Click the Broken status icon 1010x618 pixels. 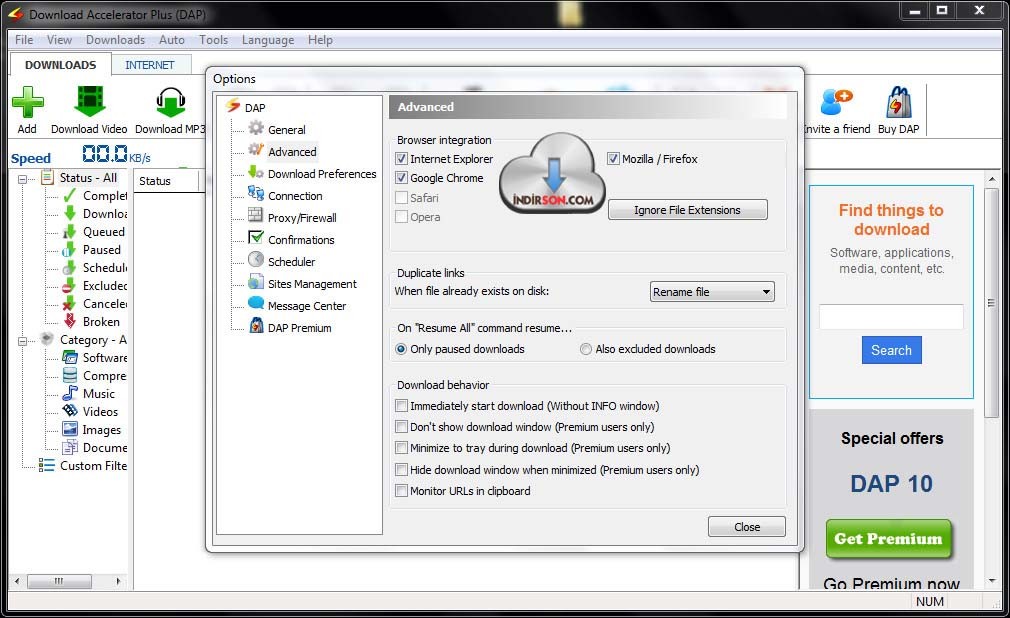(x=70, y=321)
